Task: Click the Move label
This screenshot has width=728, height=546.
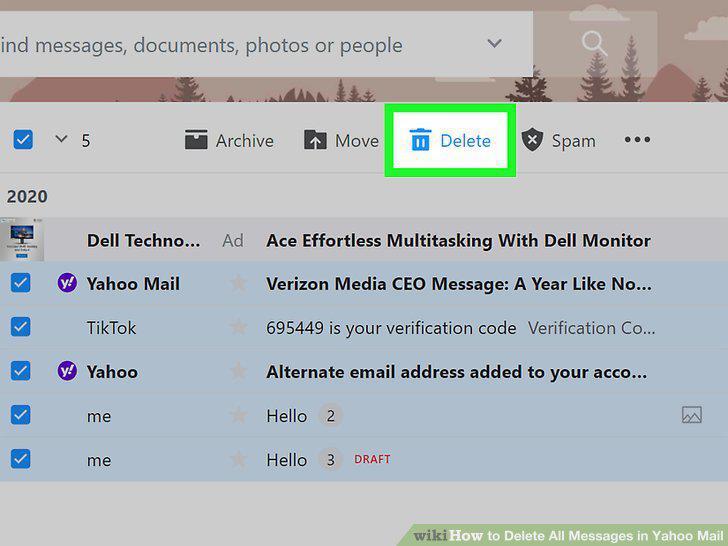Action: 357,141
